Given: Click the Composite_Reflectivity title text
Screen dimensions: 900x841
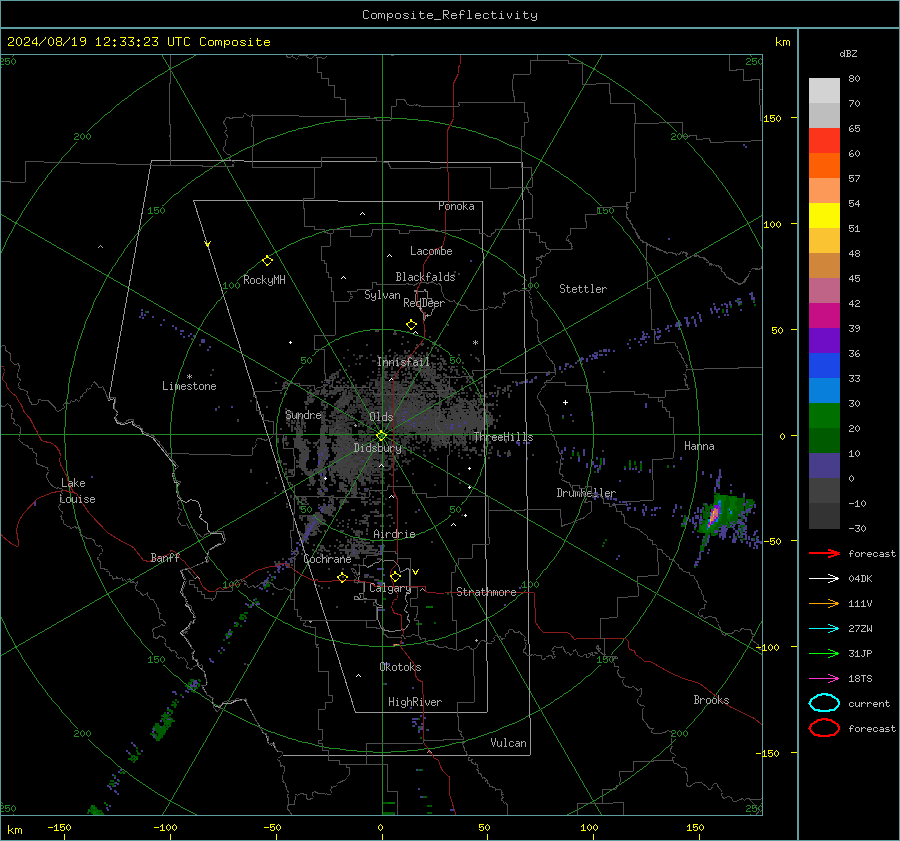Looking at the screenshot, I should (x=450, y=15).
